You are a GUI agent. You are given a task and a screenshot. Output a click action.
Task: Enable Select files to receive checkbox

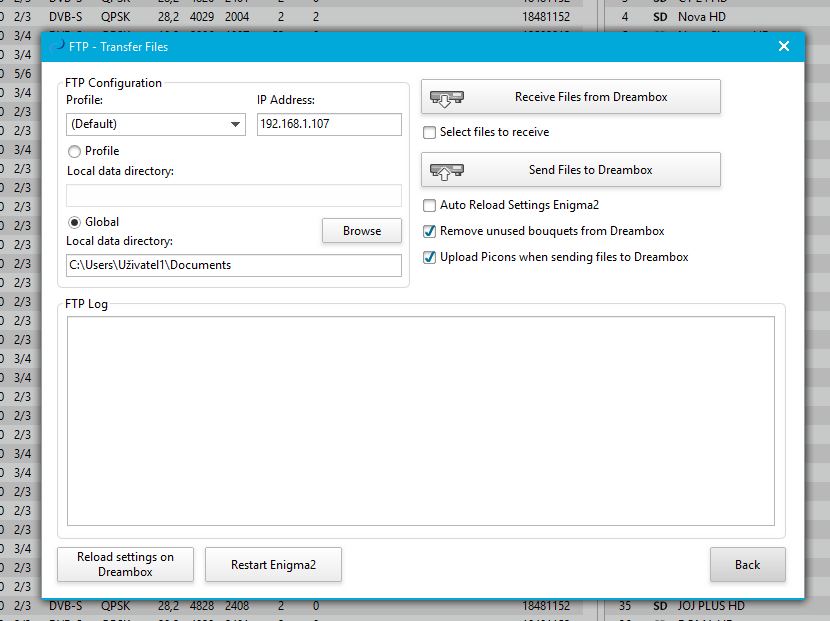(x=429, y=132)
